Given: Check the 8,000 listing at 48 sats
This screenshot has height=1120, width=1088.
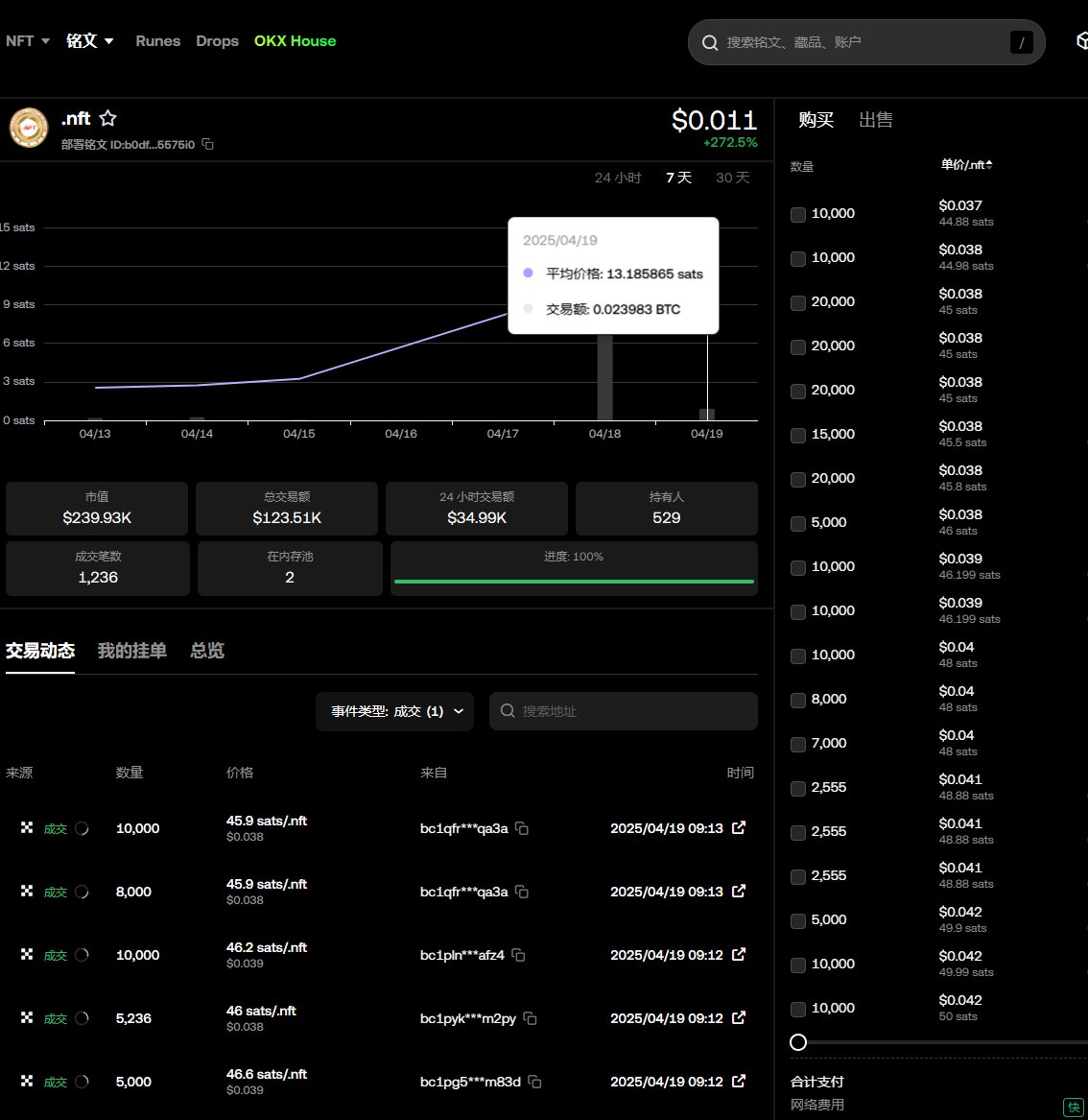Looking at the screenshot, I should [x=798, y=700].
